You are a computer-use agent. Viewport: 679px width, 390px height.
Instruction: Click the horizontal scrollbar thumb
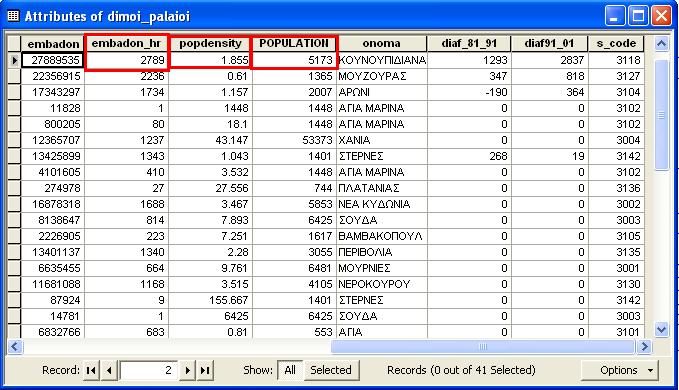click(x=483, y=347)
